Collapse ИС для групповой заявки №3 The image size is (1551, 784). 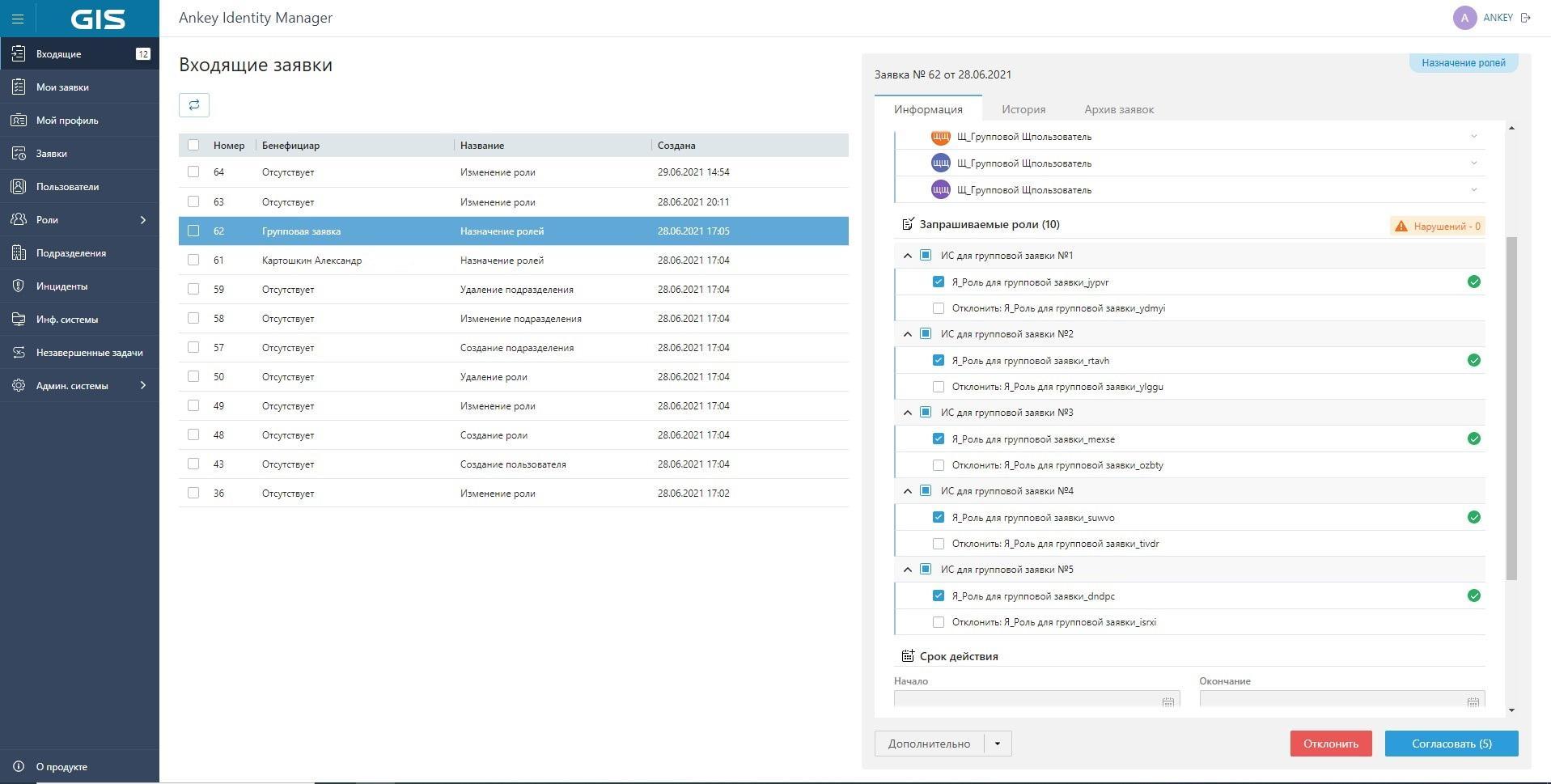[x=908, y=413]
